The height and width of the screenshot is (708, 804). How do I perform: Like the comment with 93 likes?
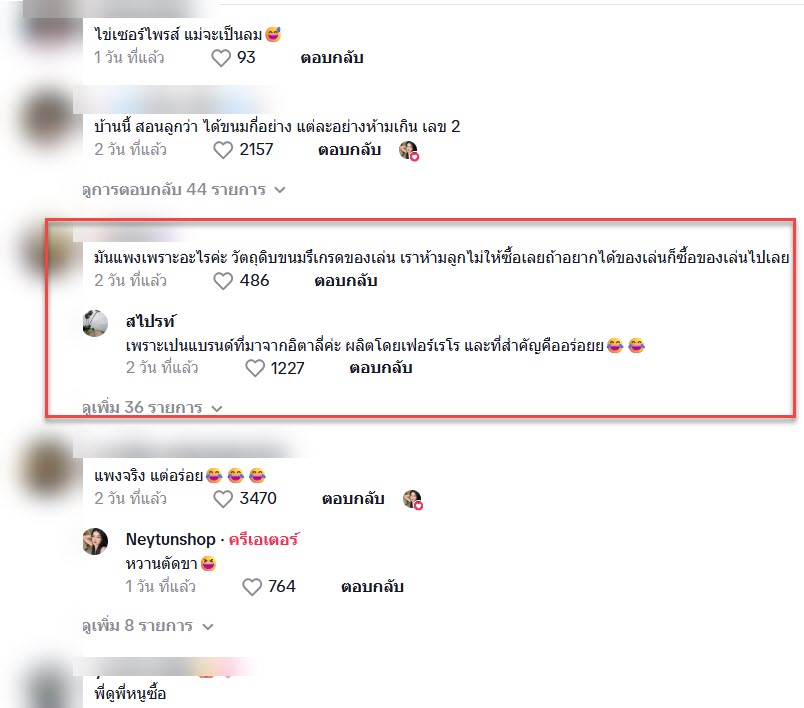pos(221,58)
